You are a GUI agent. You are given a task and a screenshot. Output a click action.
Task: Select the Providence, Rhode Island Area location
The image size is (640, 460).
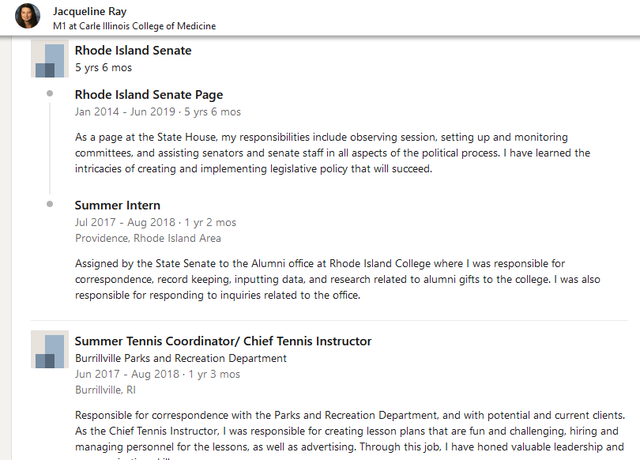[148, 238]
